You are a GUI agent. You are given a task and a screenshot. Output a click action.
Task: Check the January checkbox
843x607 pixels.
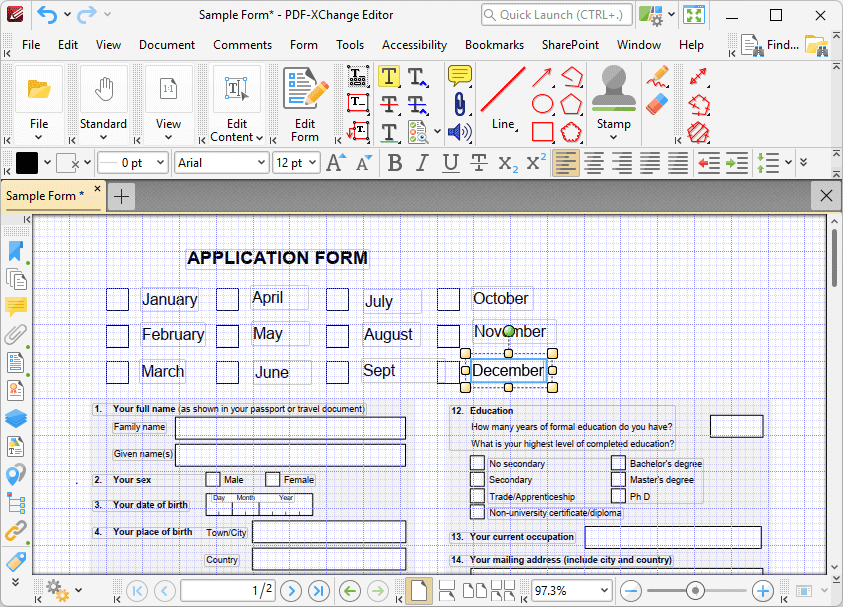(x=117, y=299)
